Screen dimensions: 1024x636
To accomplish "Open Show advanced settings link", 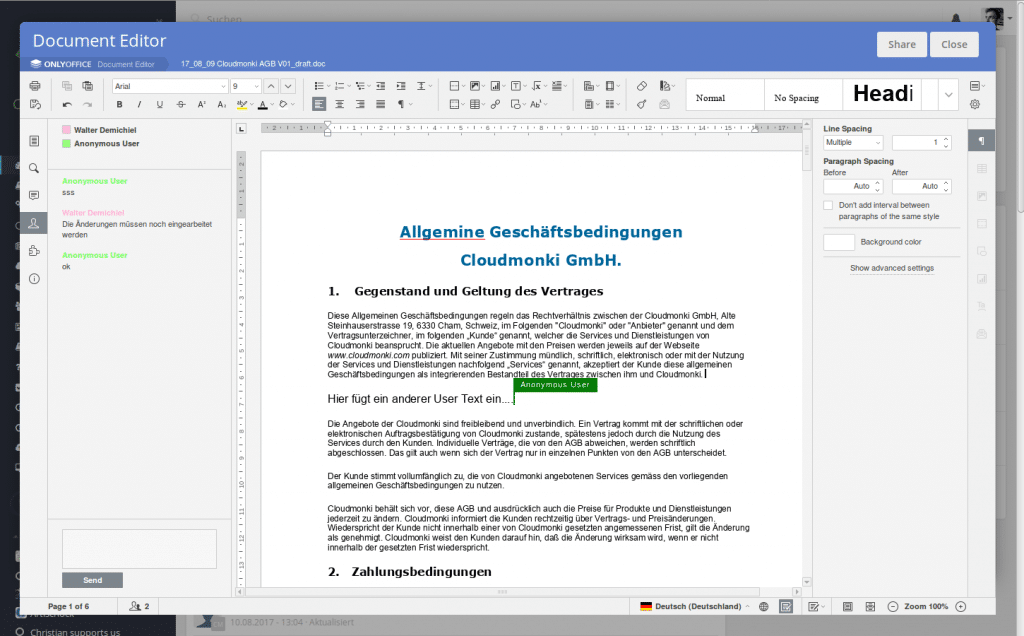I will pyautogui.click(x=891, y=268).
